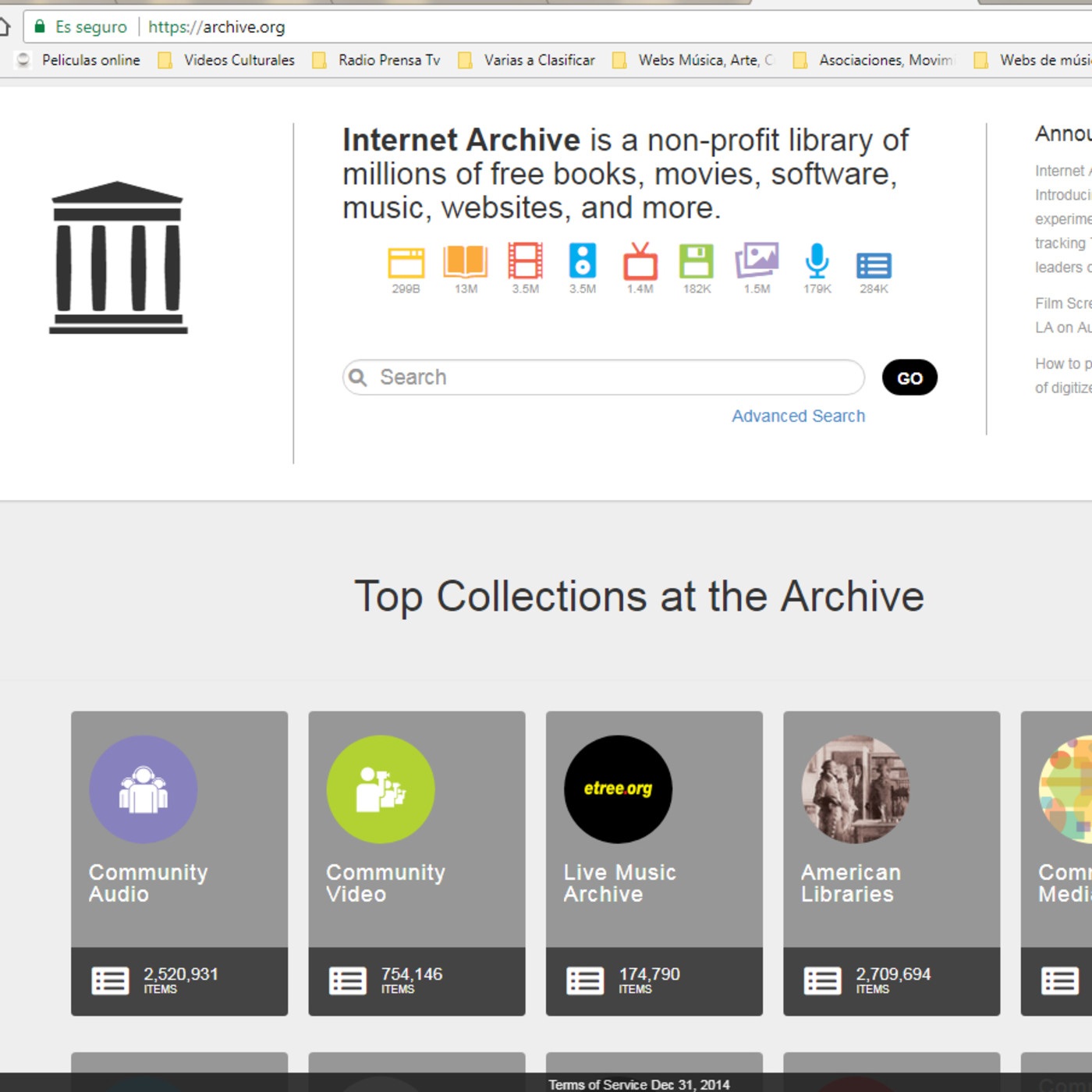Open the Asociaciones, Movim bookmark folder
This screenshot has width=1092, height=1092.
point(873,60)
